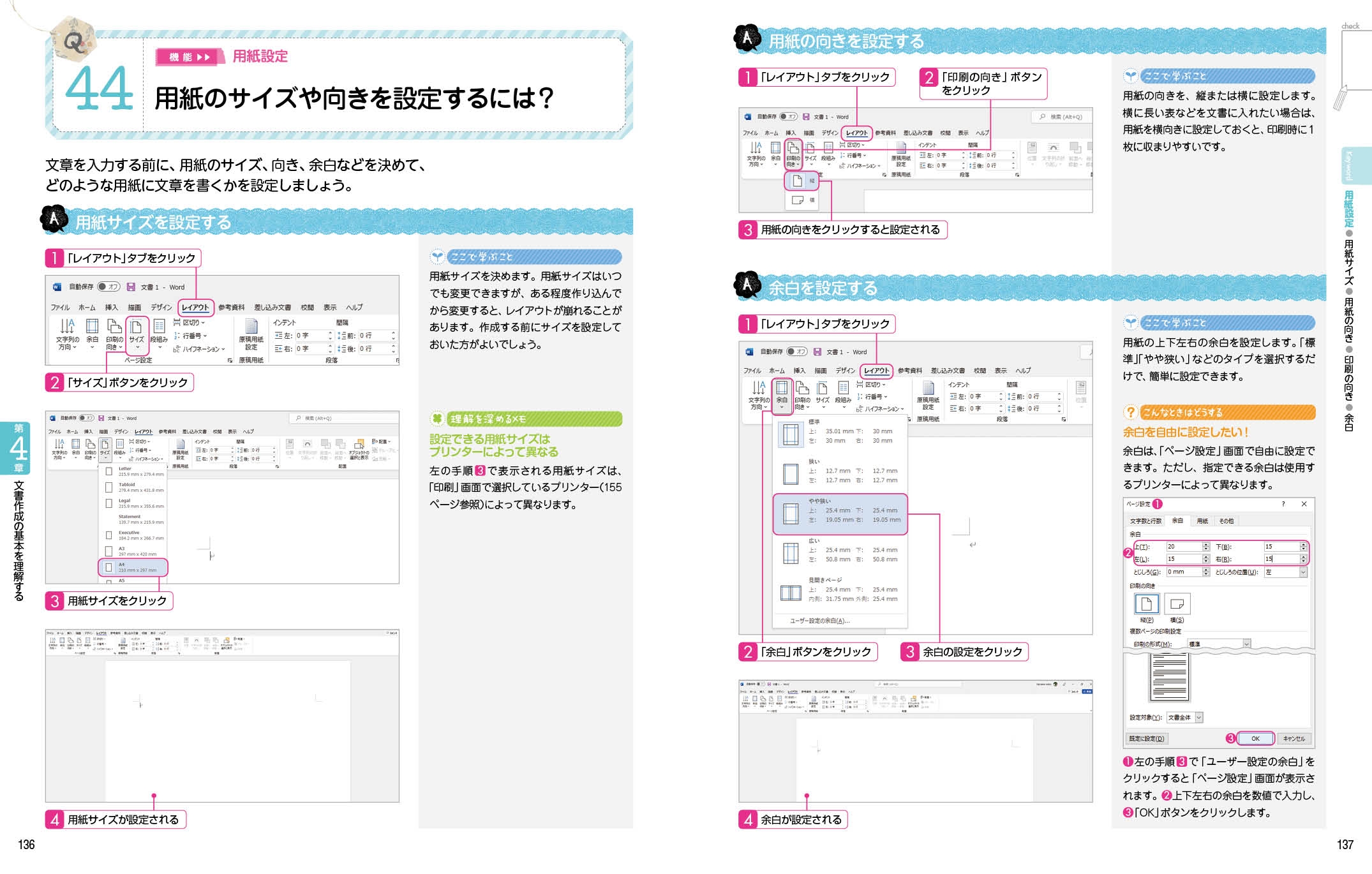Click the OK button in ページ設定 dialog
Image resolution: width=1372 pixels, height=874 pixels.
point(1255,739)
